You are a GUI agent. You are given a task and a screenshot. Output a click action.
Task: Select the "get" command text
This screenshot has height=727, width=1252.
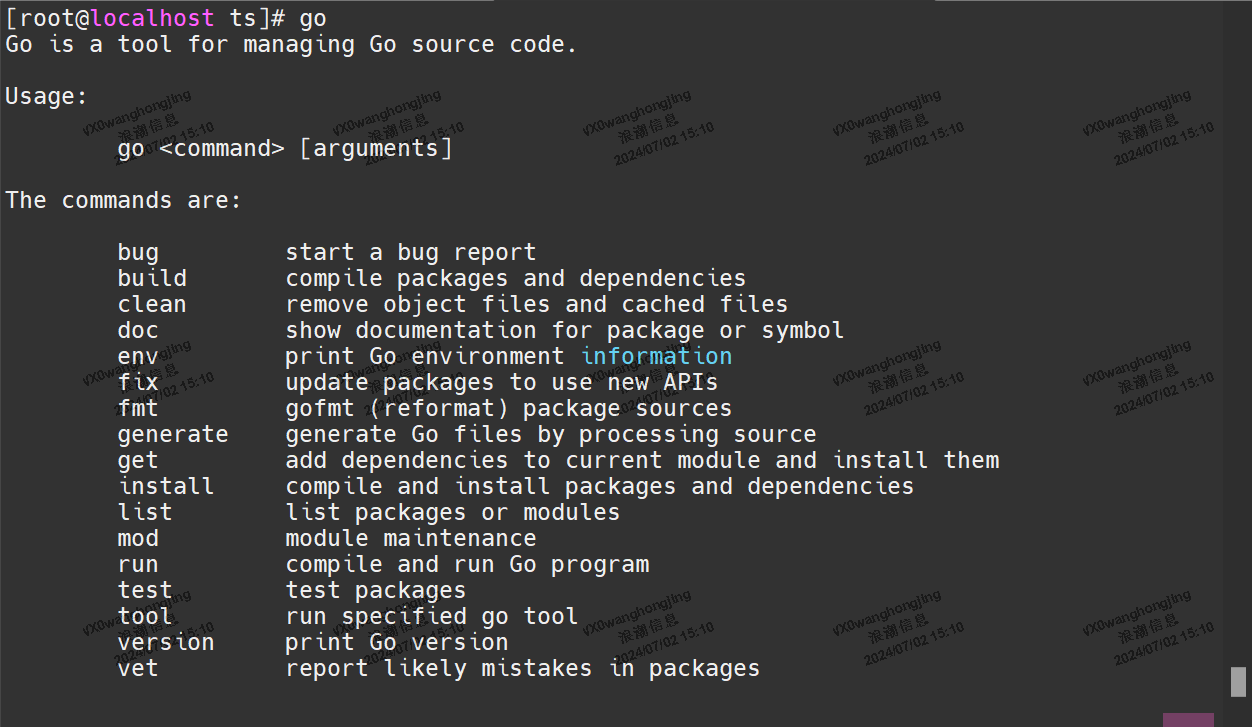pyautogui.click(x=137, y=460)
